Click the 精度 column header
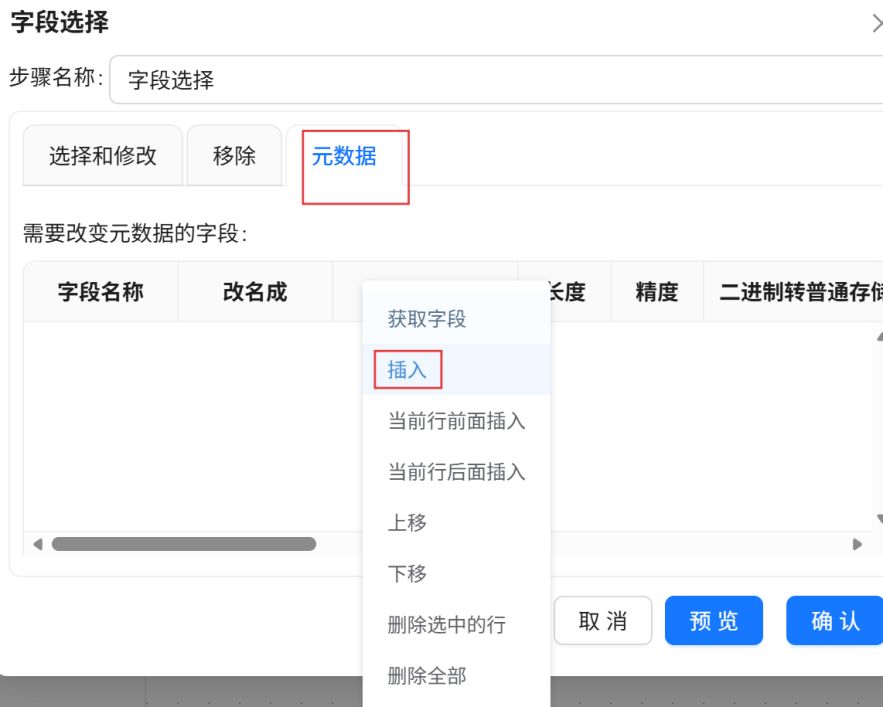 click(x=657, y=292)
